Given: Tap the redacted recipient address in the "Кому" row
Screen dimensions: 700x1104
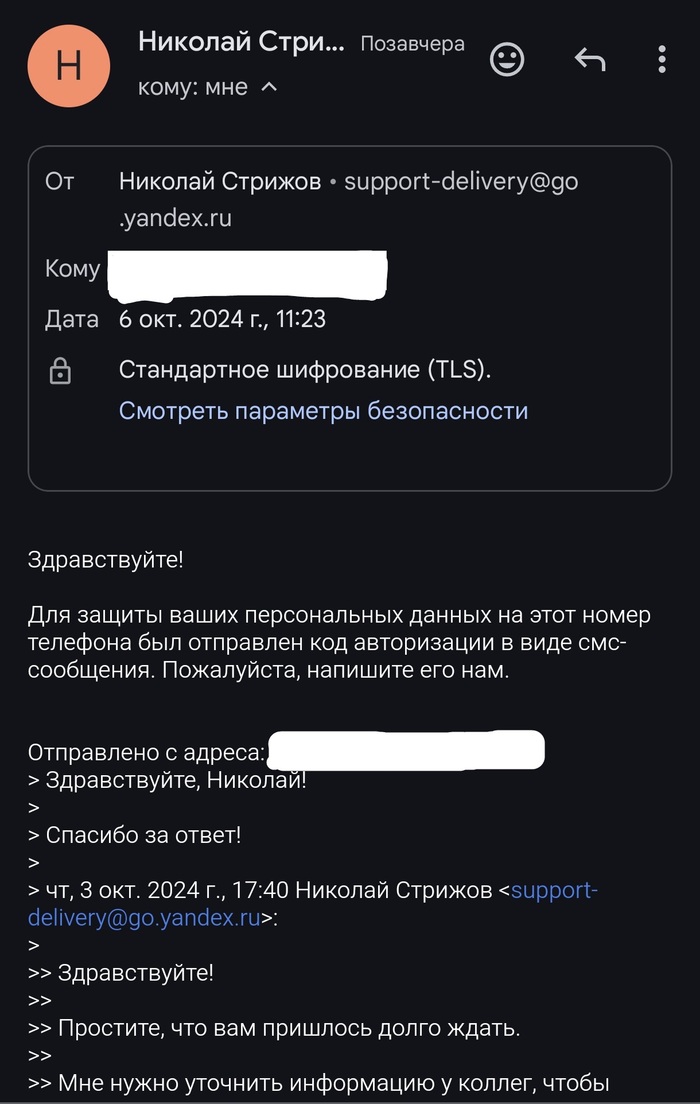Looking at the screenshot, I should click(x=247, y=268).
